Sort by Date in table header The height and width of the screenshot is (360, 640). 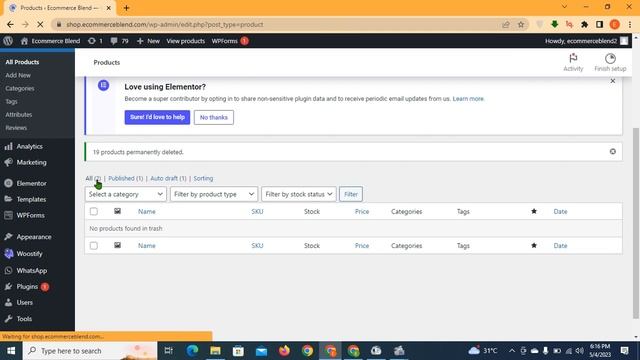[560, 211]
